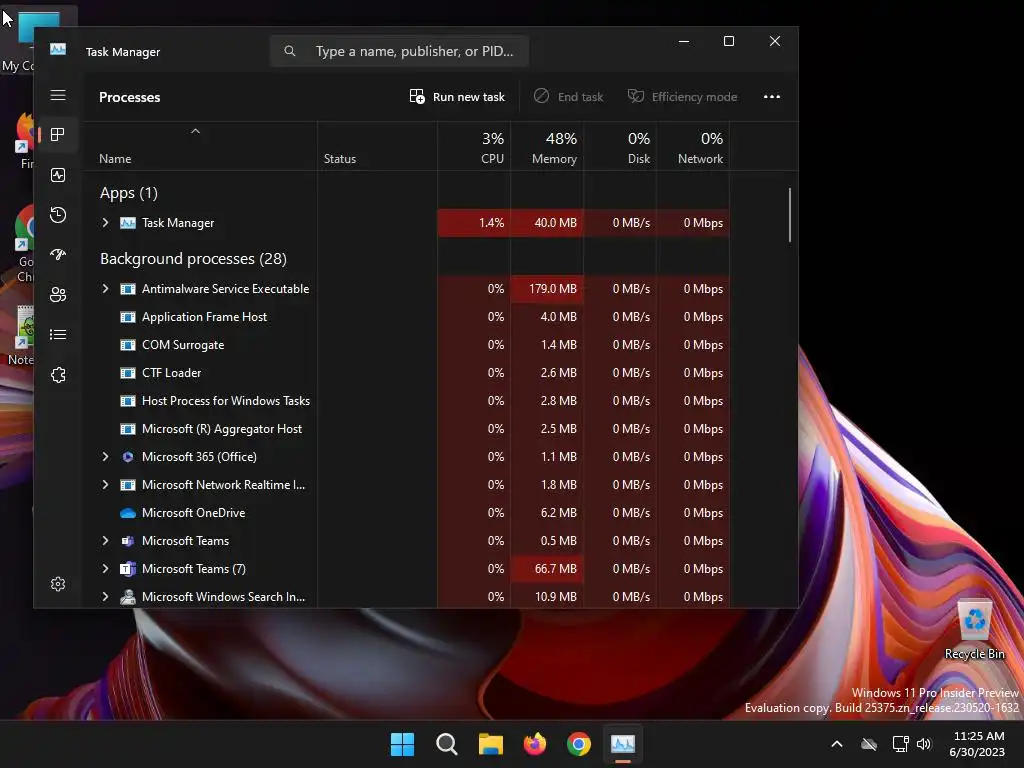Click Run new task button
Viewport: 1024px width, 768px height.
click(457, 97)
